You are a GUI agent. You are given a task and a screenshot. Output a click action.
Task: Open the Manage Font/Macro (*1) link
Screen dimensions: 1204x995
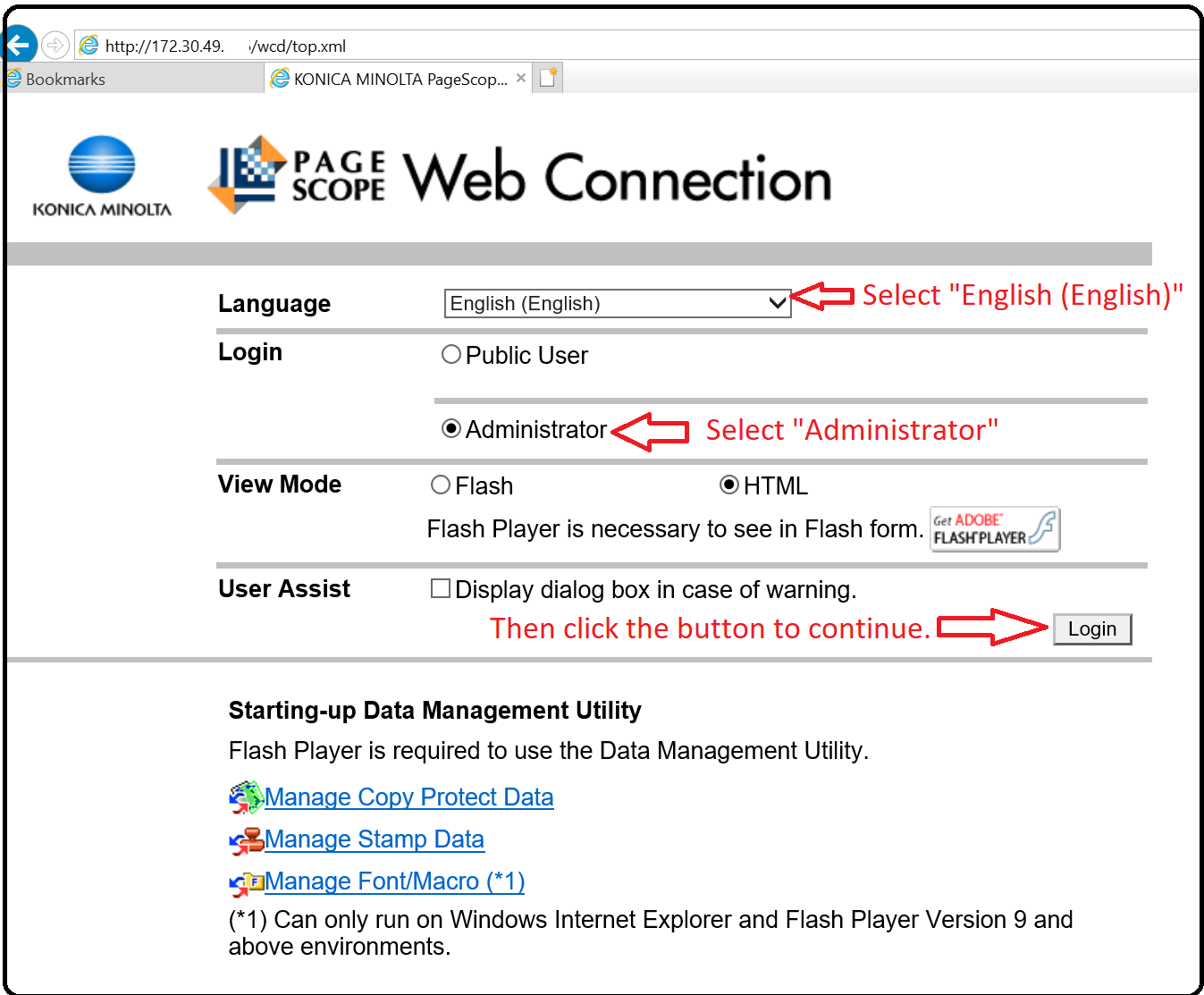(x=394, y=881)
